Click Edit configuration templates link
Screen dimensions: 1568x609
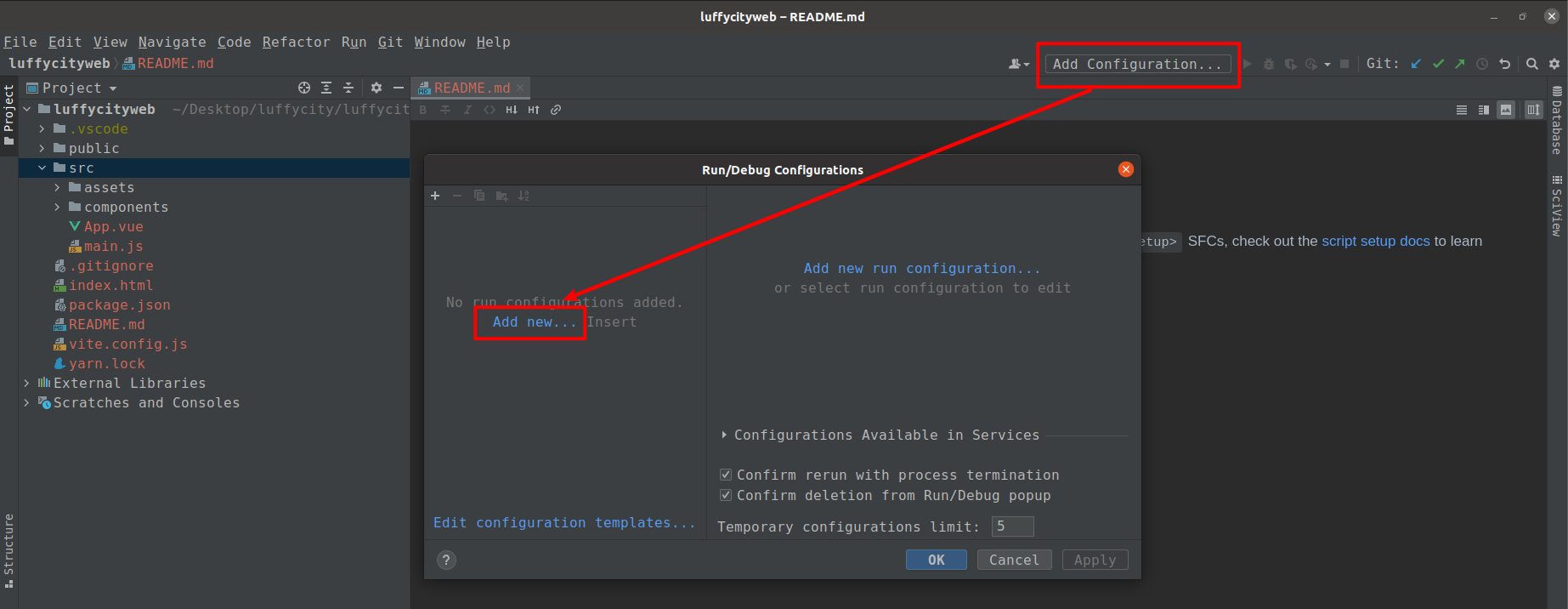(x=564, y=522)
